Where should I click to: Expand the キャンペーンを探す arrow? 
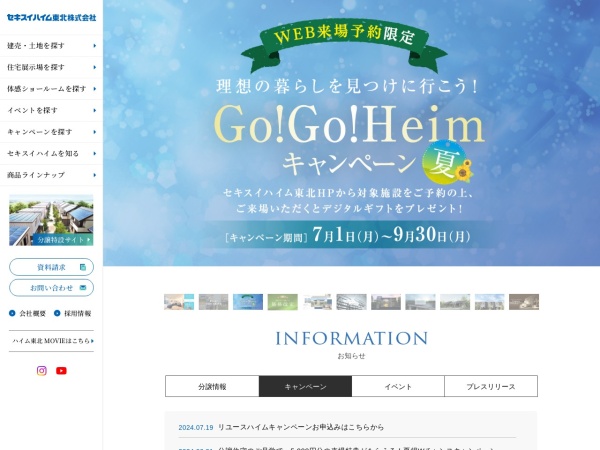(x=95, y=132)
